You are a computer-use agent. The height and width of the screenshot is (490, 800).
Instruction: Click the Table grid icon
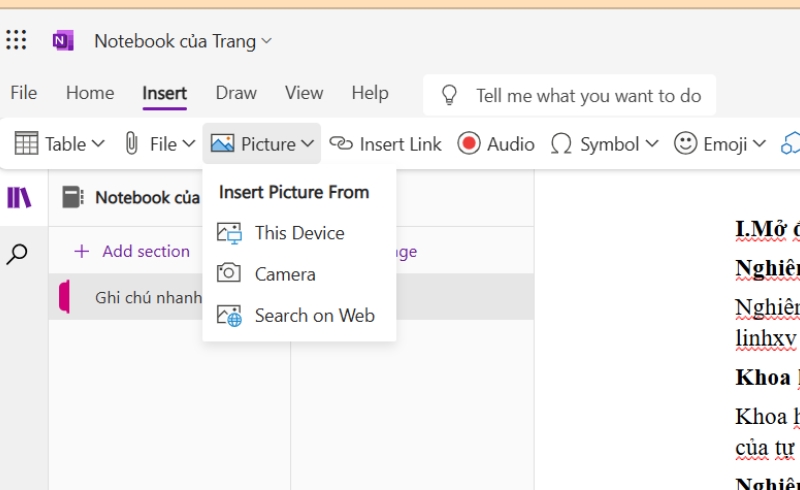click(26, 143)
